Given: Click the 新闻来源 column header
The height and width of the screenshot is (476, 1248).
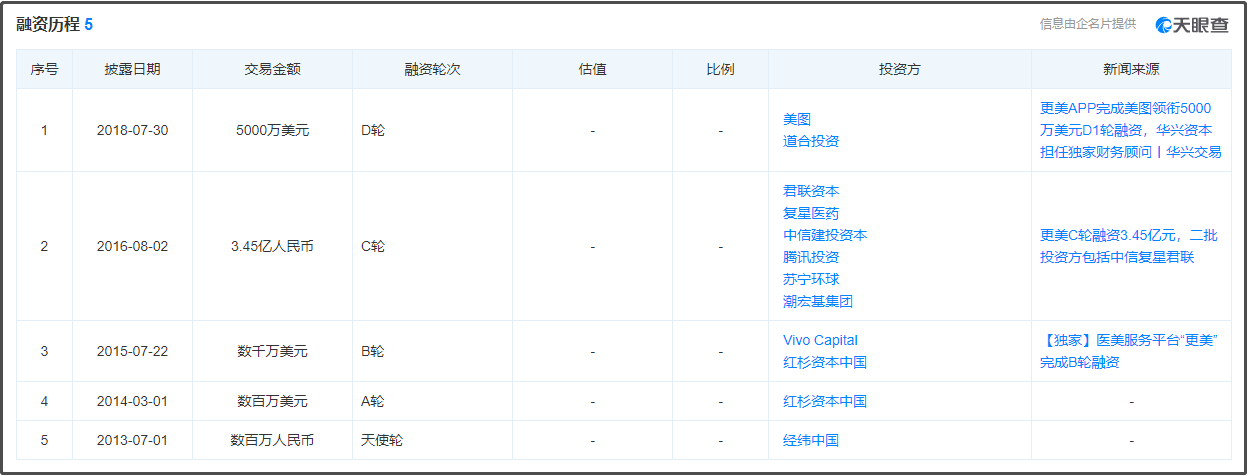Looking at the screenshot, I should 1131,70.
